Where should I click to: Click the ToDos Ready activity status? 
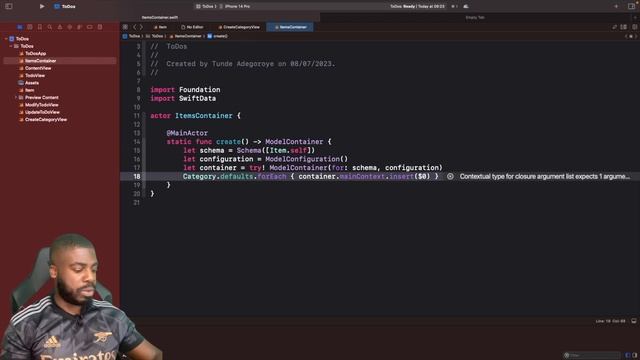(x=417, y=6)
